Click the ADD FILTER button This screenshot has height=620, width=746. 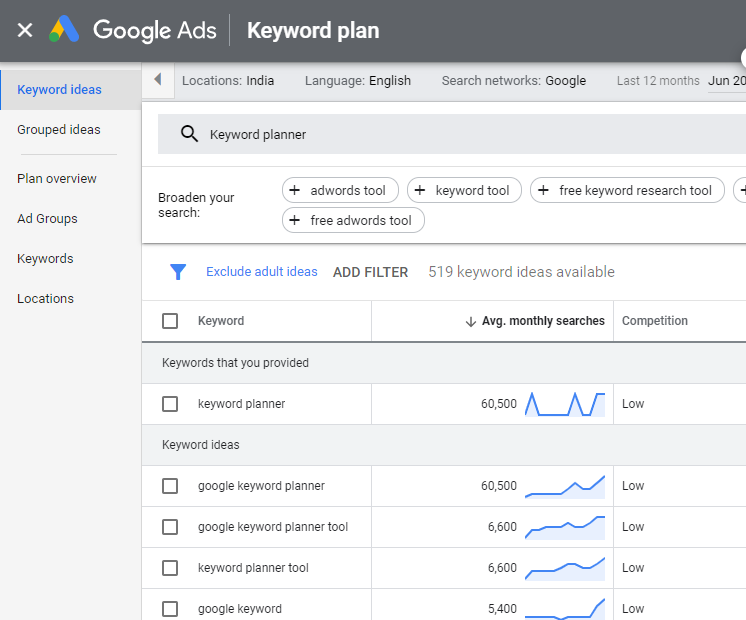tap(370, 272)
